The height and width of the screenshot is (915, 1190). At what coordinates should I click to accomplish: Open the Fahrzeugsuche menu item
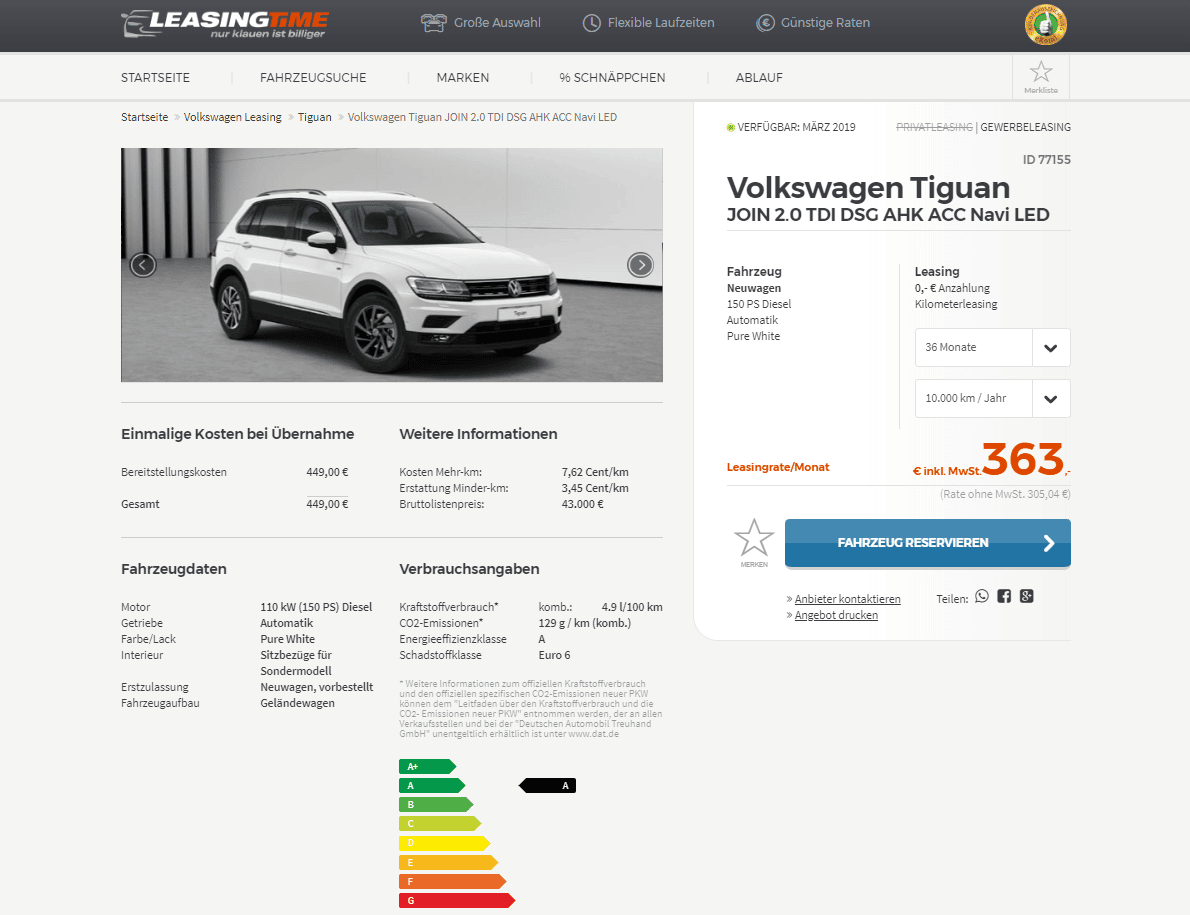pos(313,77)
